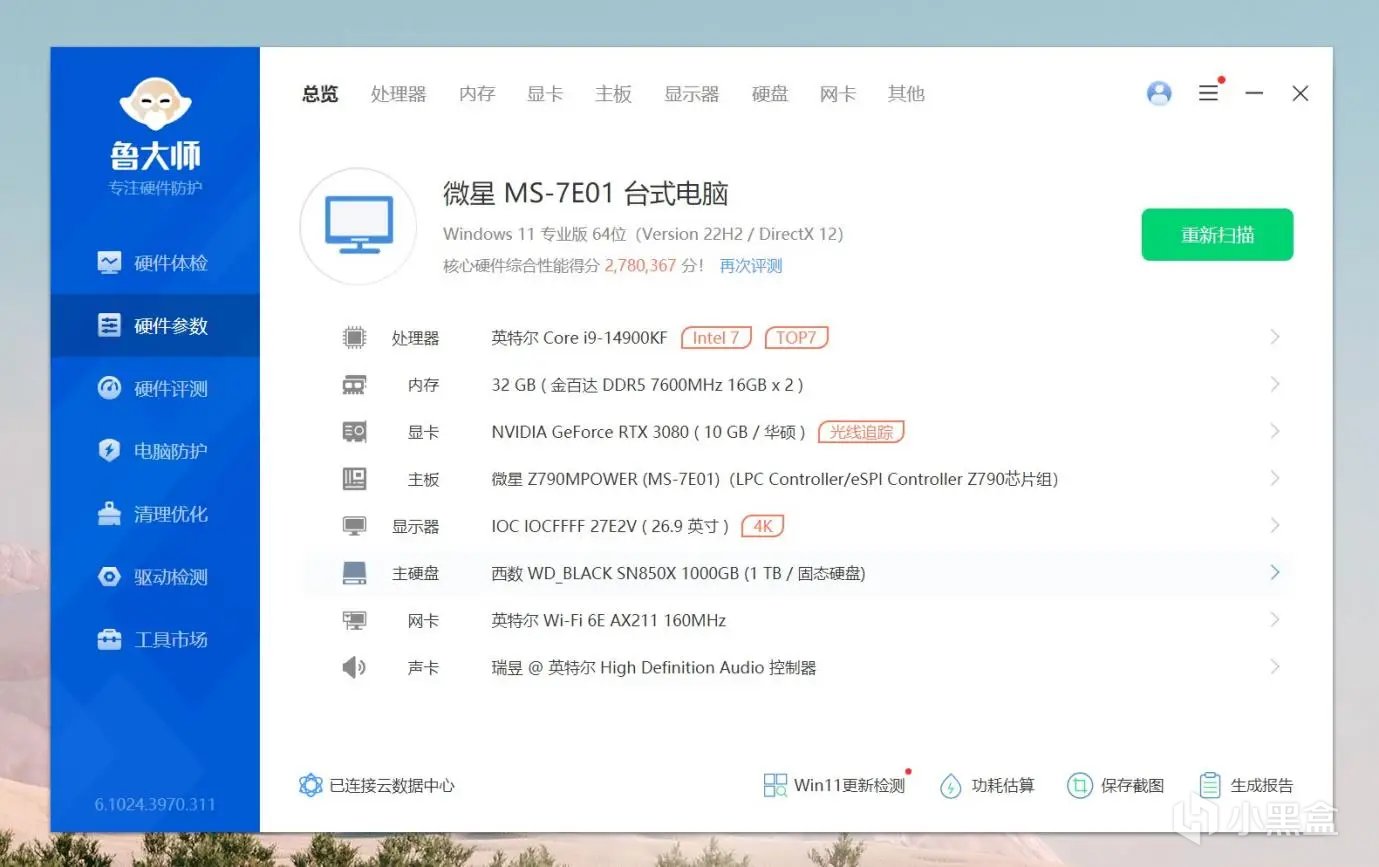Click the 主板 motherboard icon
This screenshot has height=867, width=1379.
(x=354, y=479)
